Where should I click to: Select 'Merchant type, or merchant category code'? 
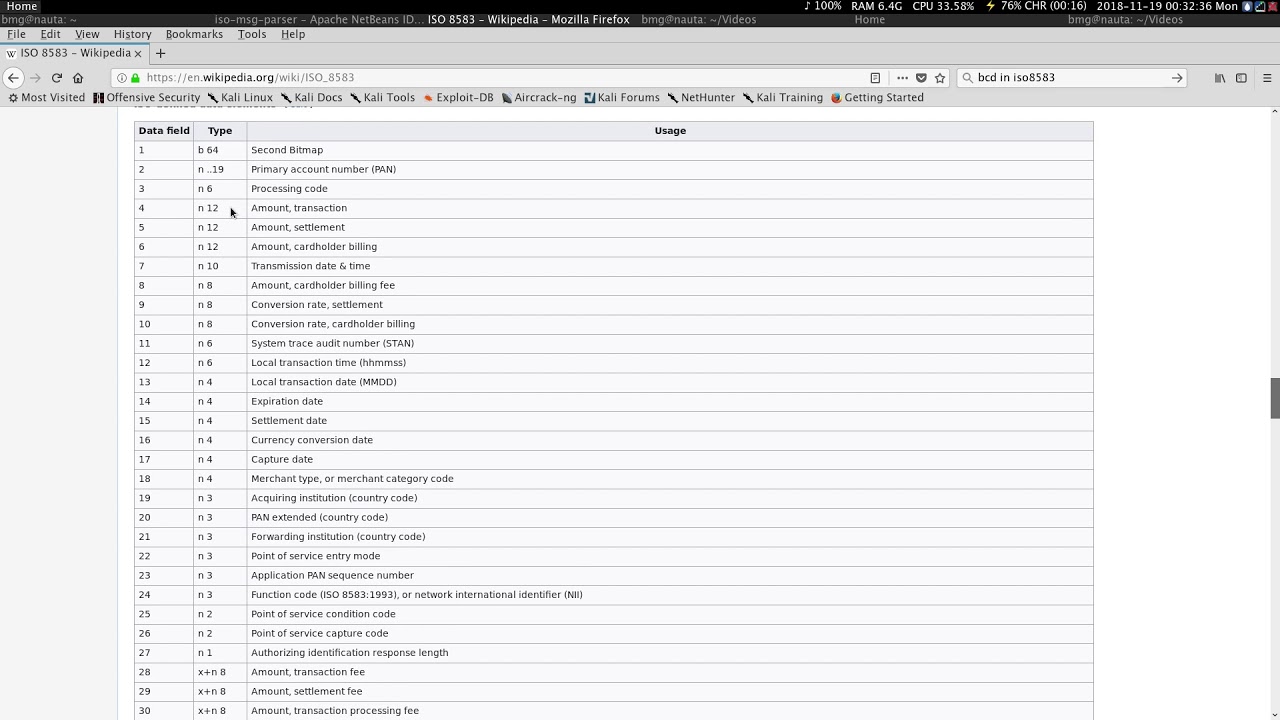(352, 479)
